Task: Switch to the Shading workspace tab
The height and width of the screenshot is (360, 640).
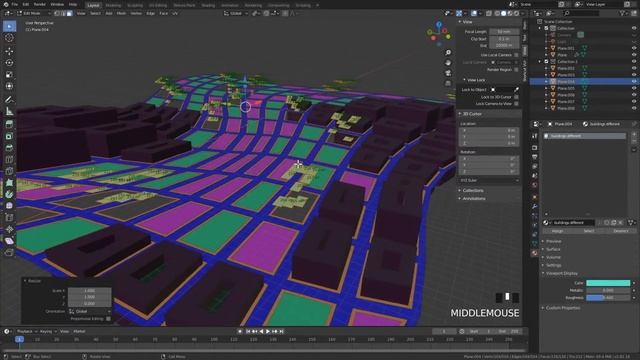Action: pyautogui.click(x=208, y=5)
